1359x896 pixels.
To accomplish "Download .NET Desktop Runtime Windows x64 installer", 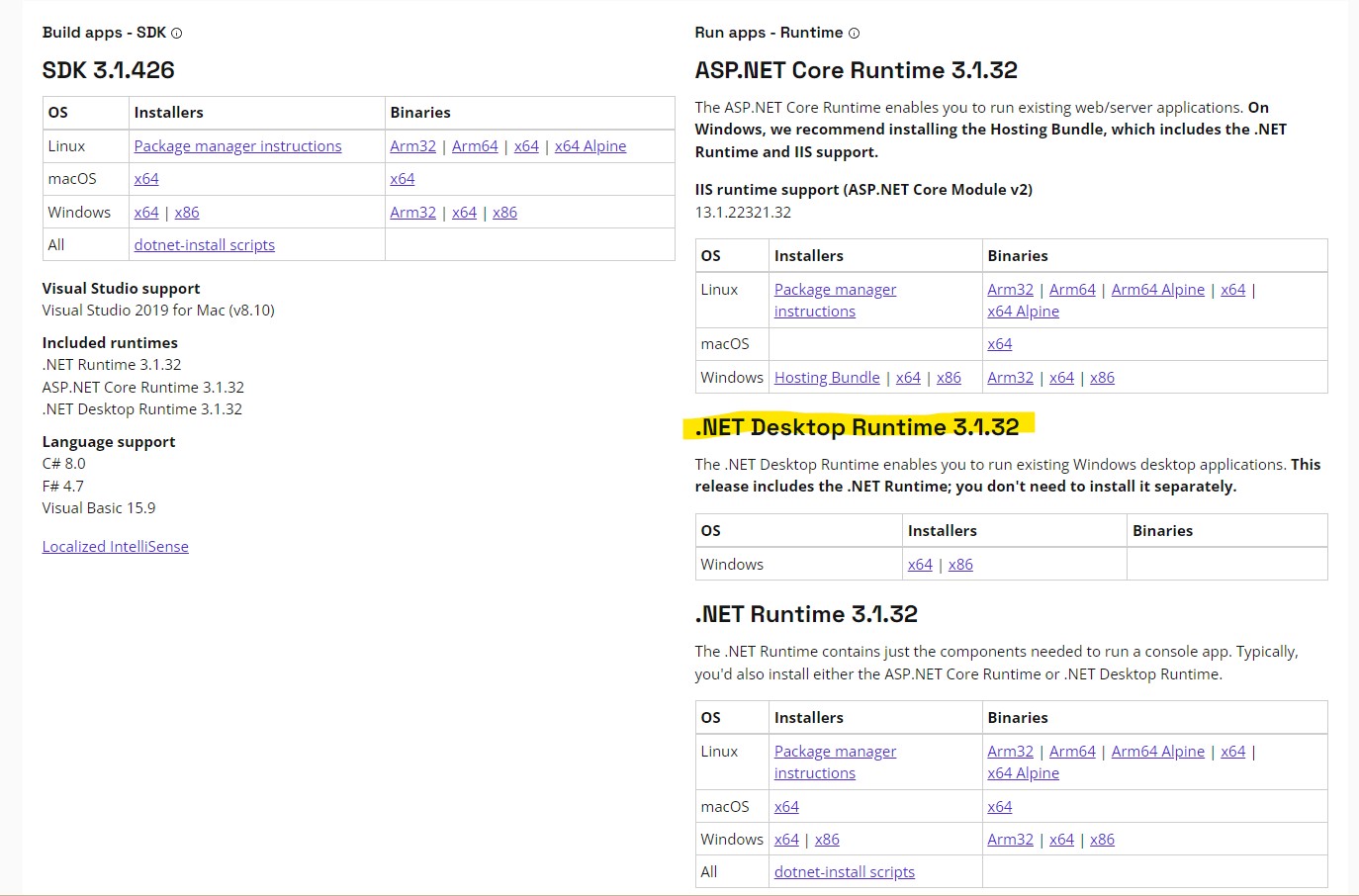I will [920, 565].
